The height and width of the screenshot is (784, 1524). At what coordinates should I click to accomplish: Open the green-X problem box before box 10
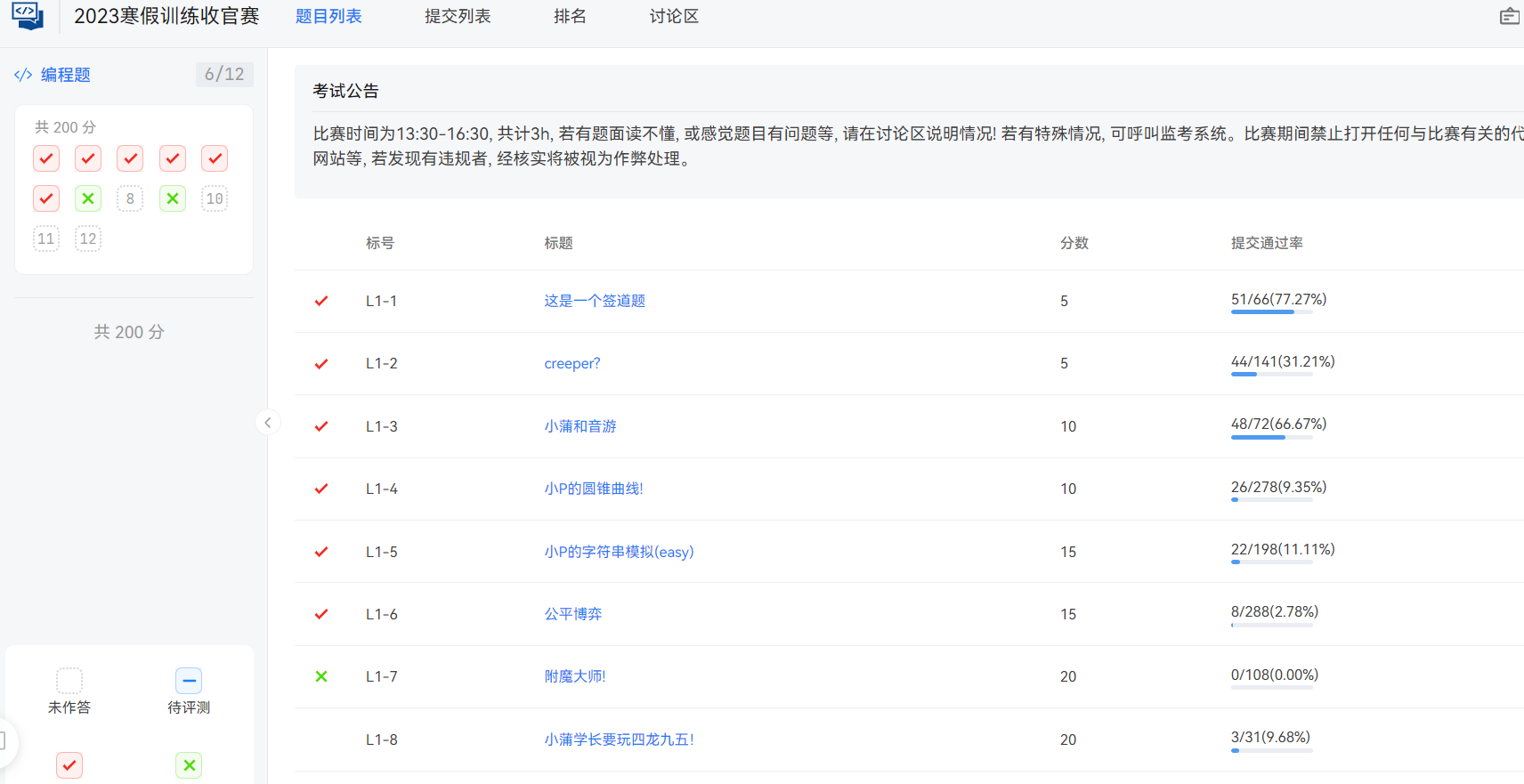(173, 198)
